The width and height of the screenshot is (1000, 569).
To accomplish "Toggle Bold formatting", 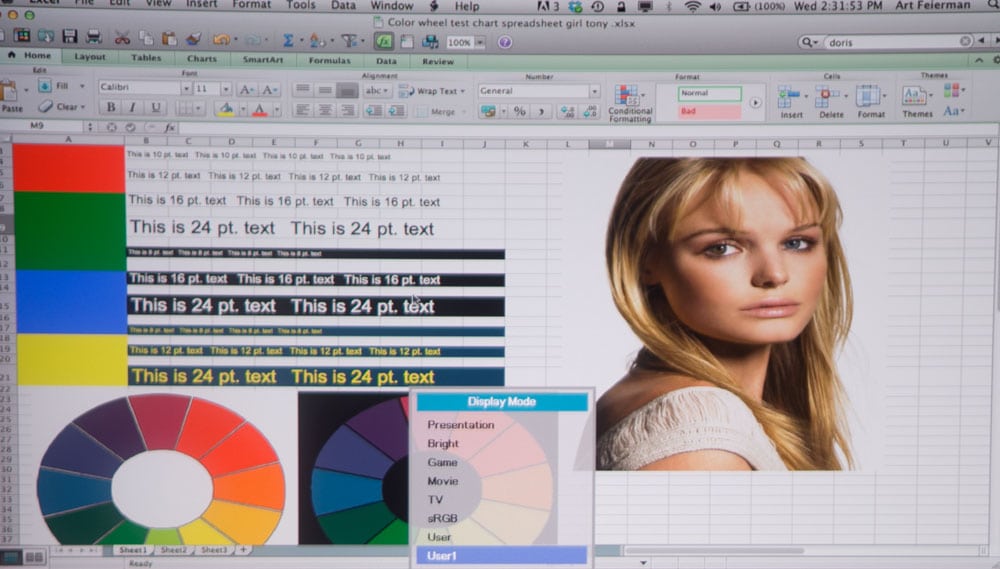I will pos(111,107).
